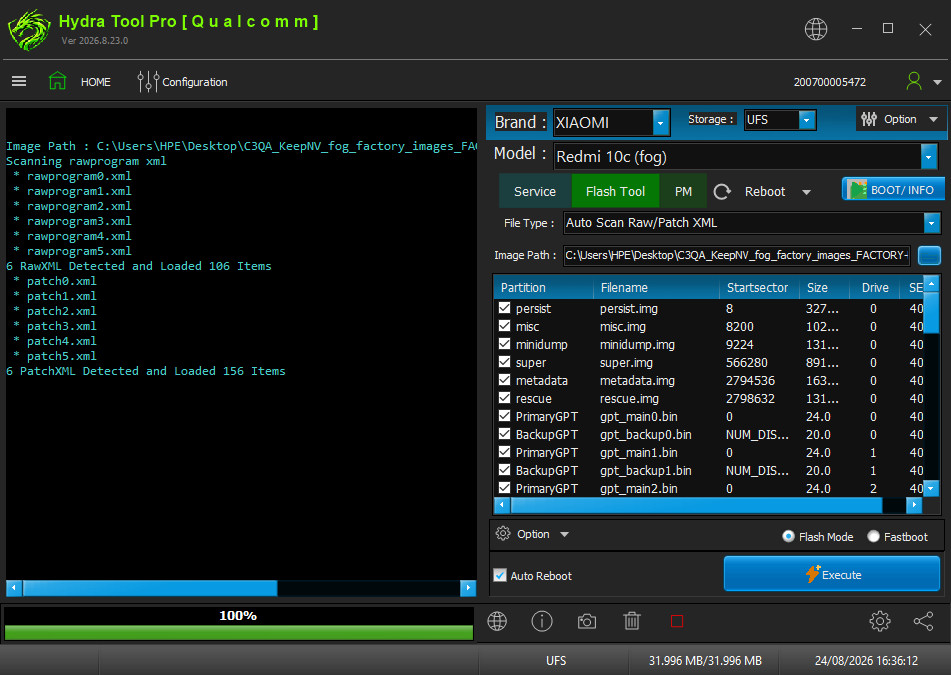Sort by the Filename column header
Viewport: 951px width, 675px height.
tap(656, 287)
